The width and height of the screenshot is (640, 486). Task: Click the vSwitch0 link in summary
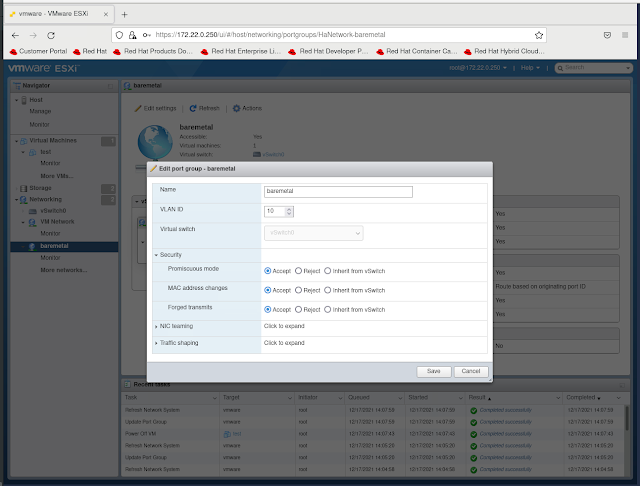coord(273,155)
